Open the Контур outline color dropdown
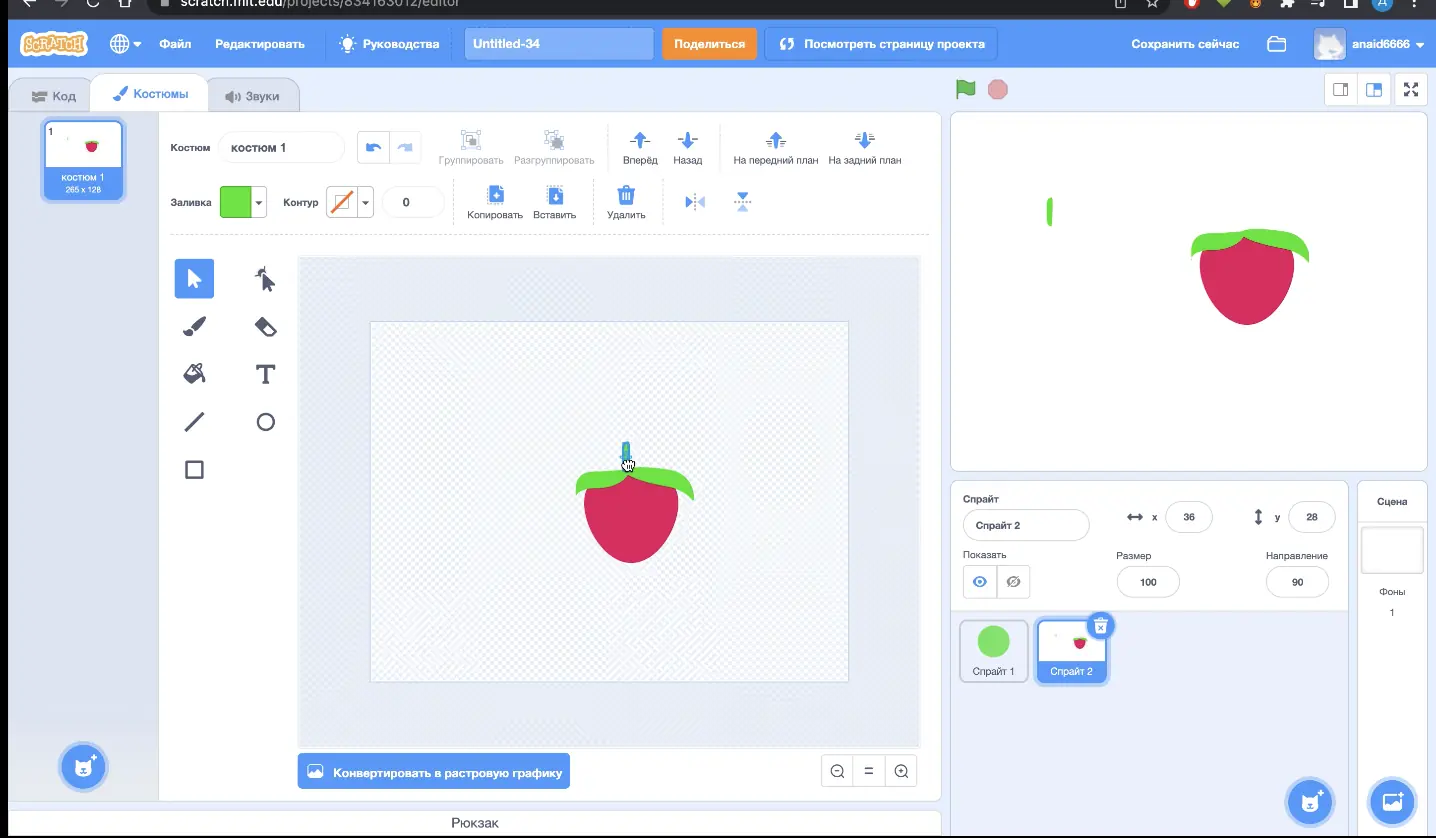This screenshot has height=838, width=1436. click(x=350, y=202)
